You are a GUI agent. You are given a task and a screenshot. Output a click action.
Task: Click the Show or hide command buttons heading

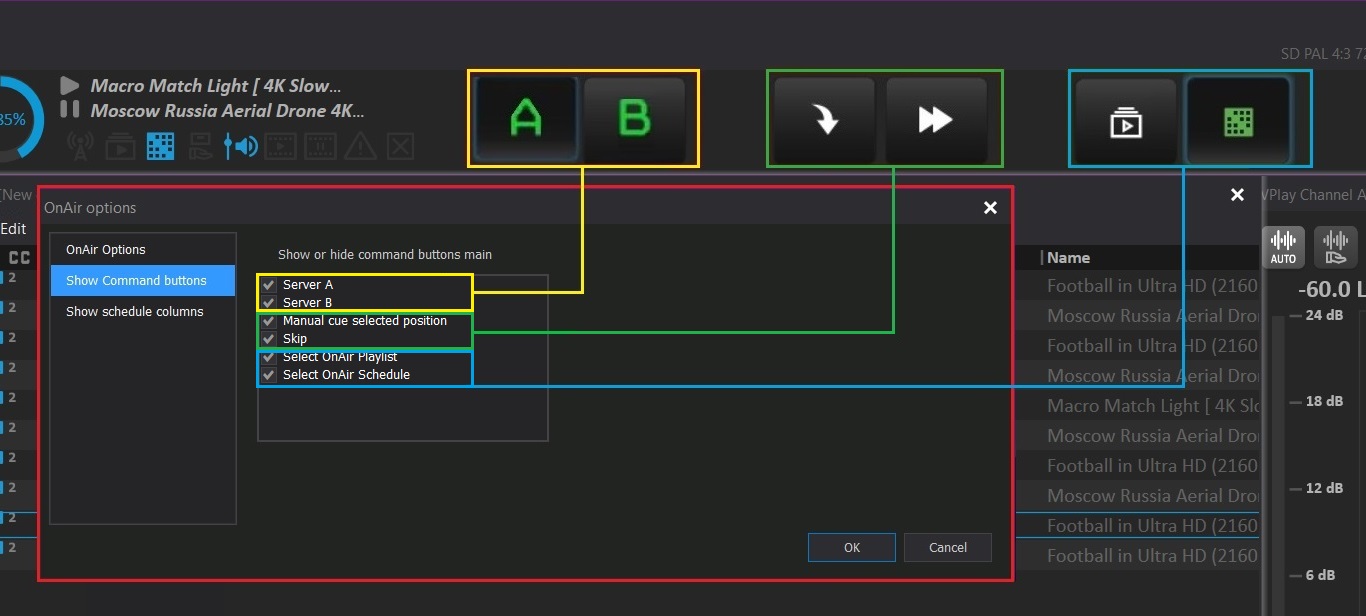pos(385,255)
